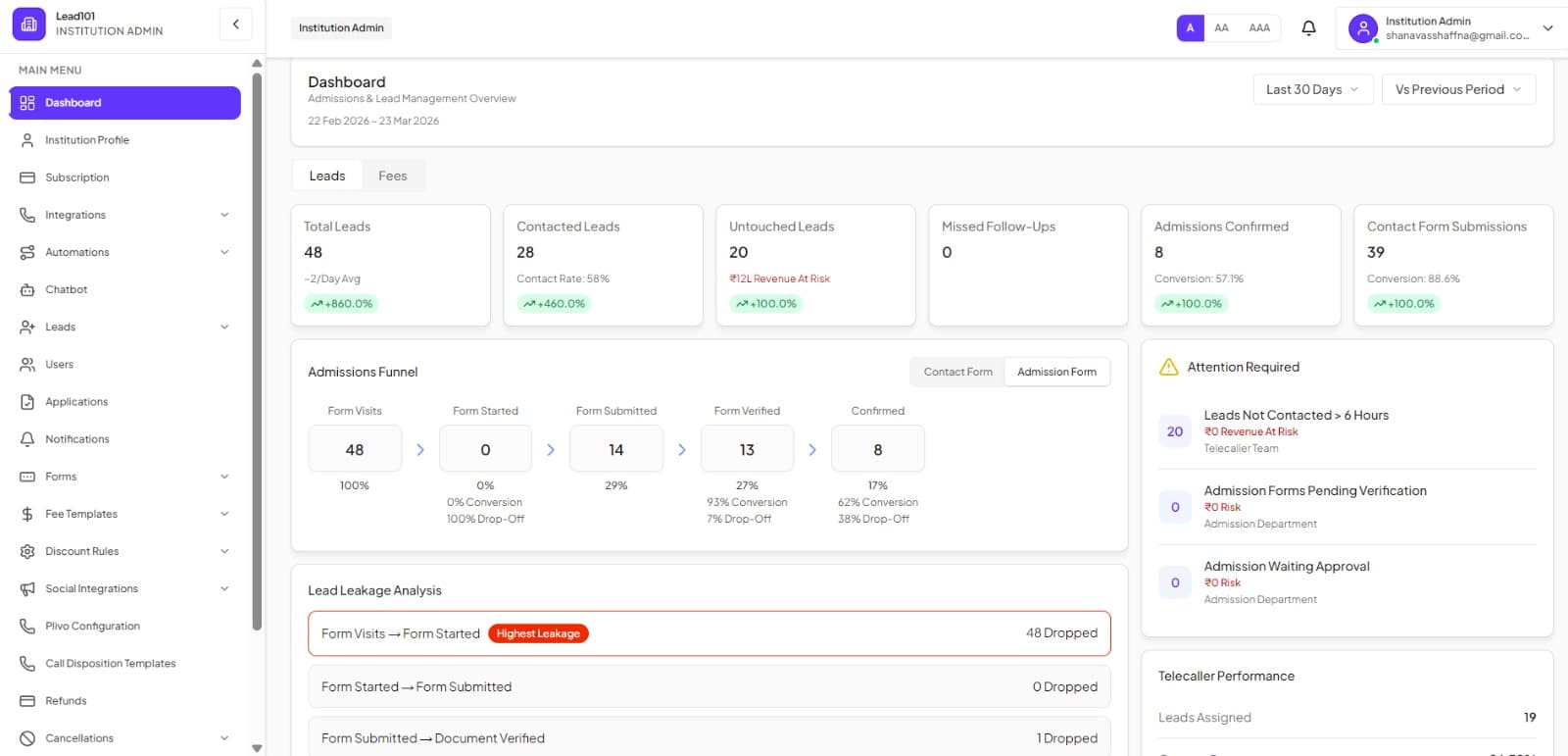
Task: Open the Admissions Confirmed card
Action: (x=1241, y=266)
